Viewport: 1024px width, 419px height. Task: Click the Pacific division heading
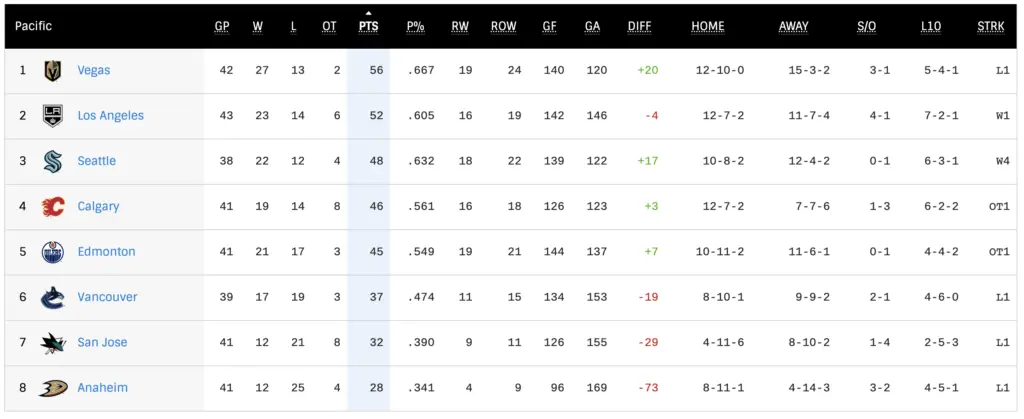[x=34, y=26]
